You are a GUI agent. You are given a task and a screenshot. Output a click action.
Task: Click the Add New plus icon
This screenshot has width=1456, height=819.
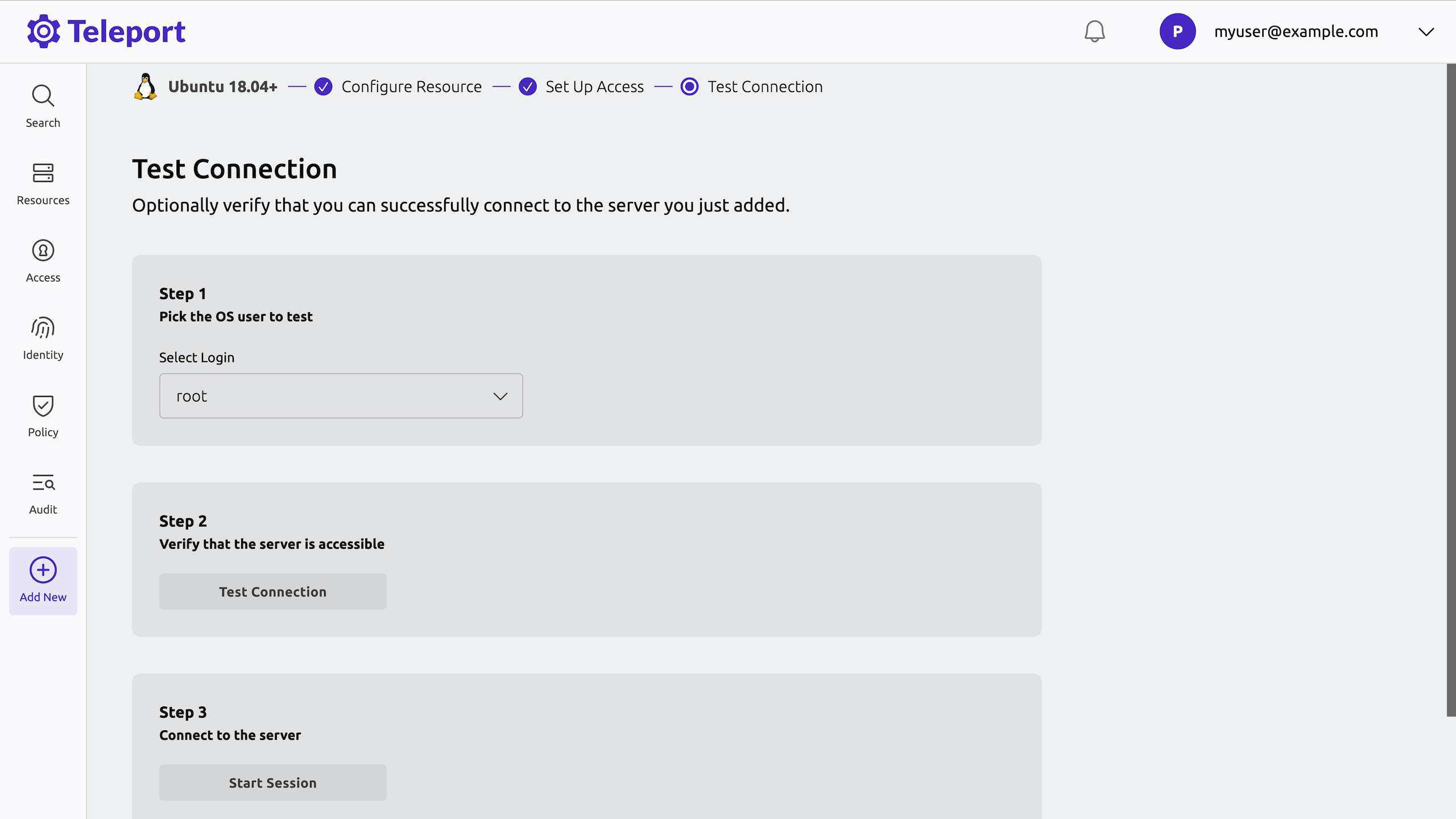coord(43,570)
